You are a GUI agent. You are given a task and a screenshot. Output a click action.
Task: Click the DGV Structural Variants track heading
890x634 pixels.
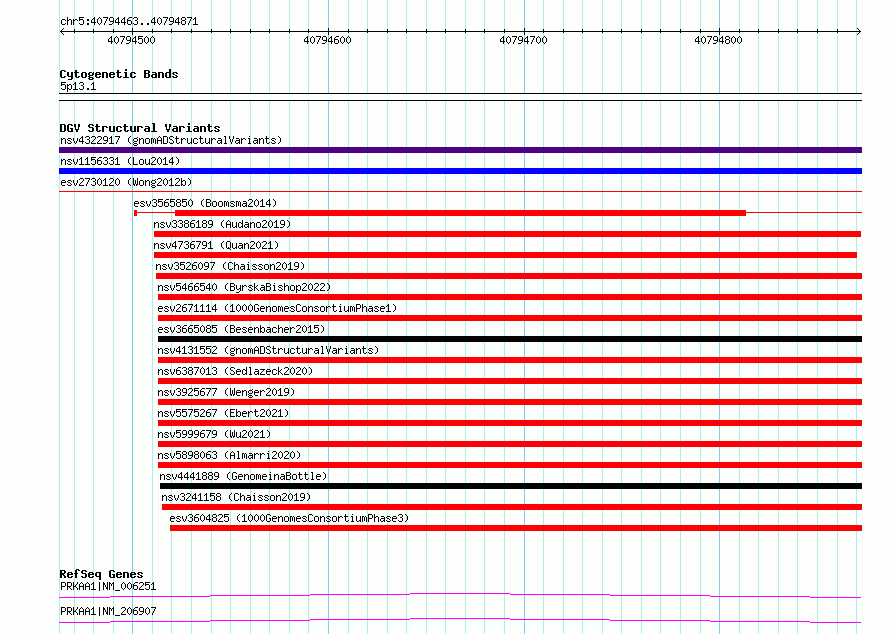(x=140, y=128)
